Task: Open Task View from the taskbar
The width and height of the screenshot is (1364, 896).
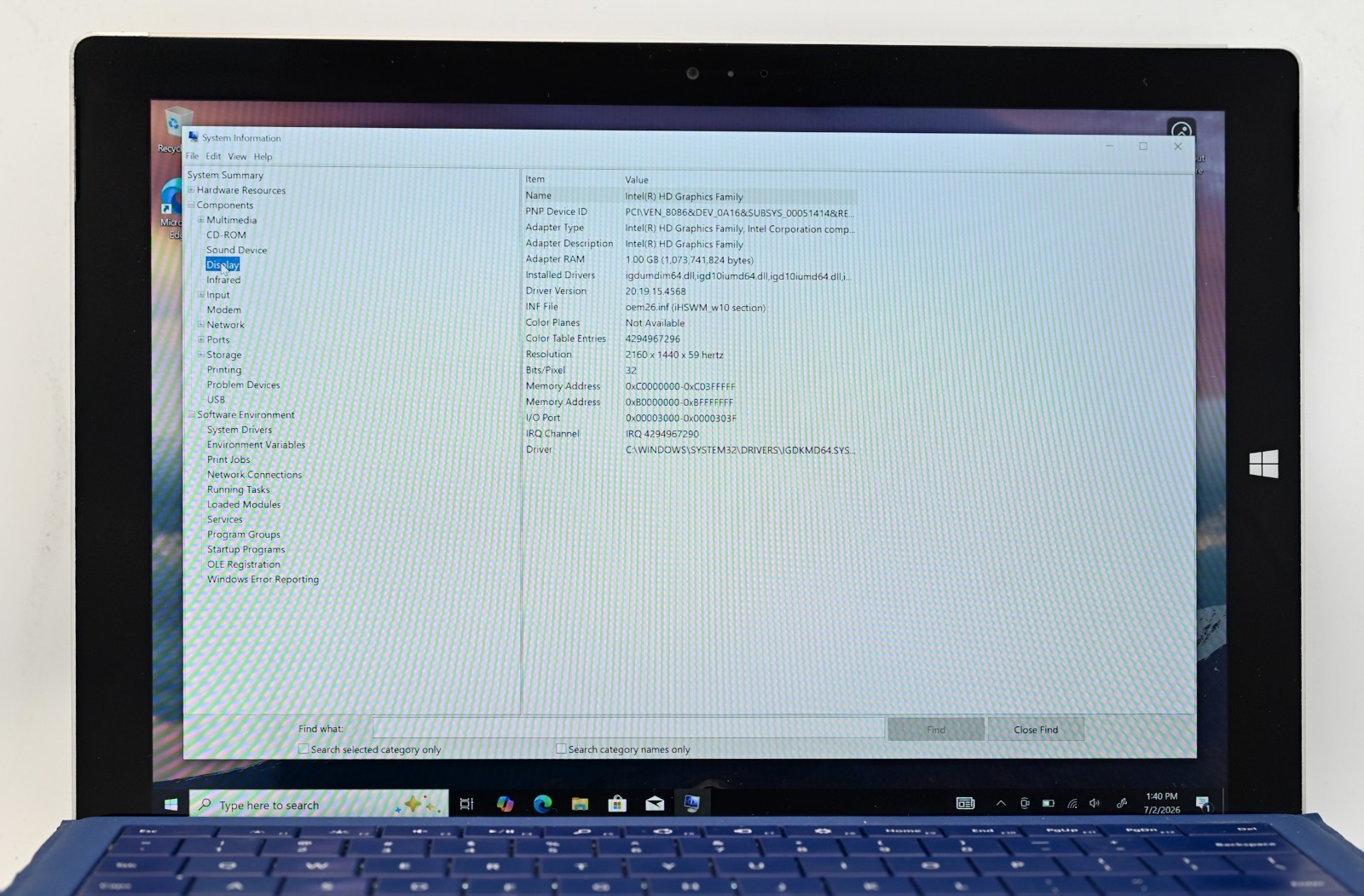Action: tap(466, 803)
